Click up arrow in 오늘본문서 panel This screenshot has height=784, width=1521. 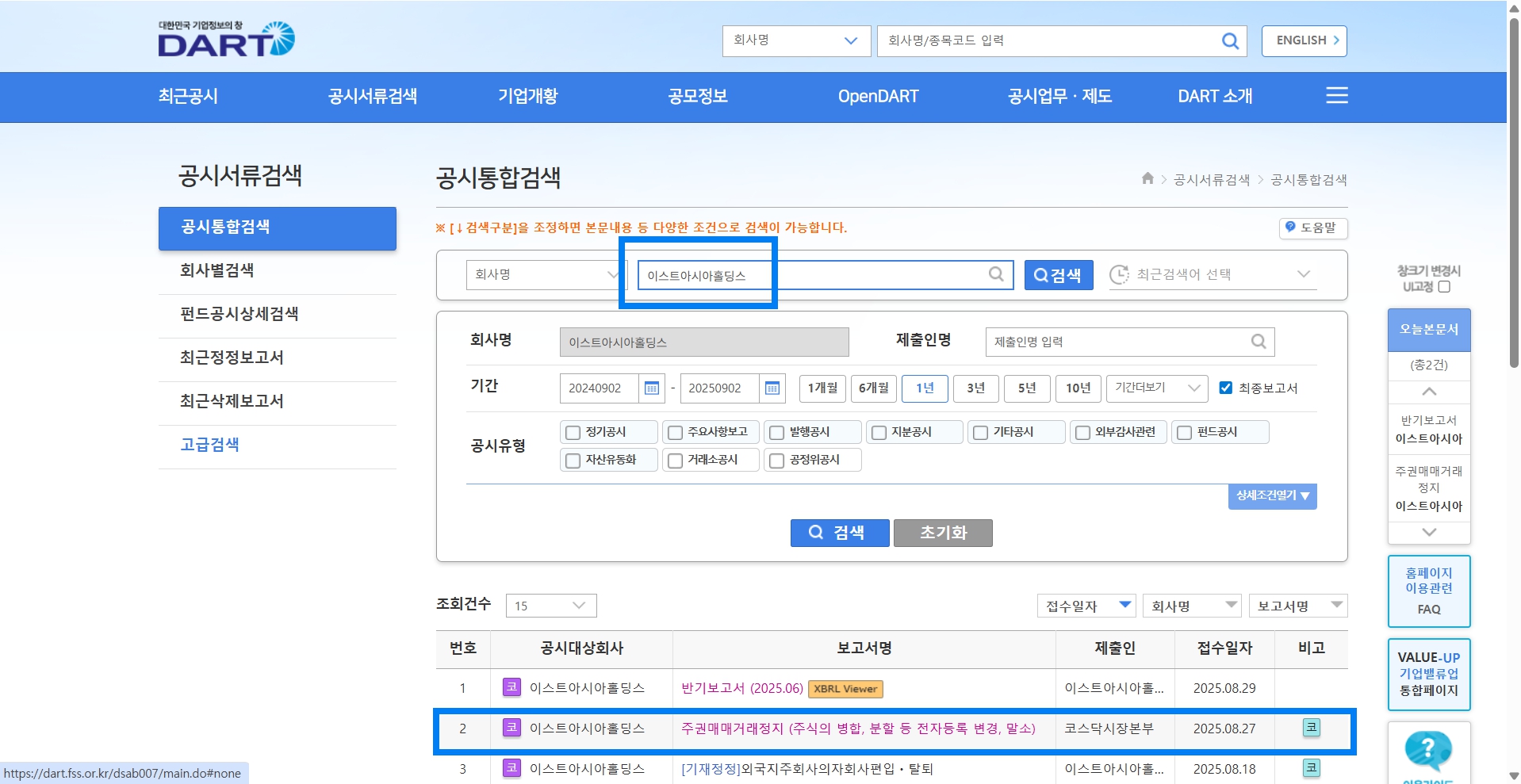(x=1429, y=392)
